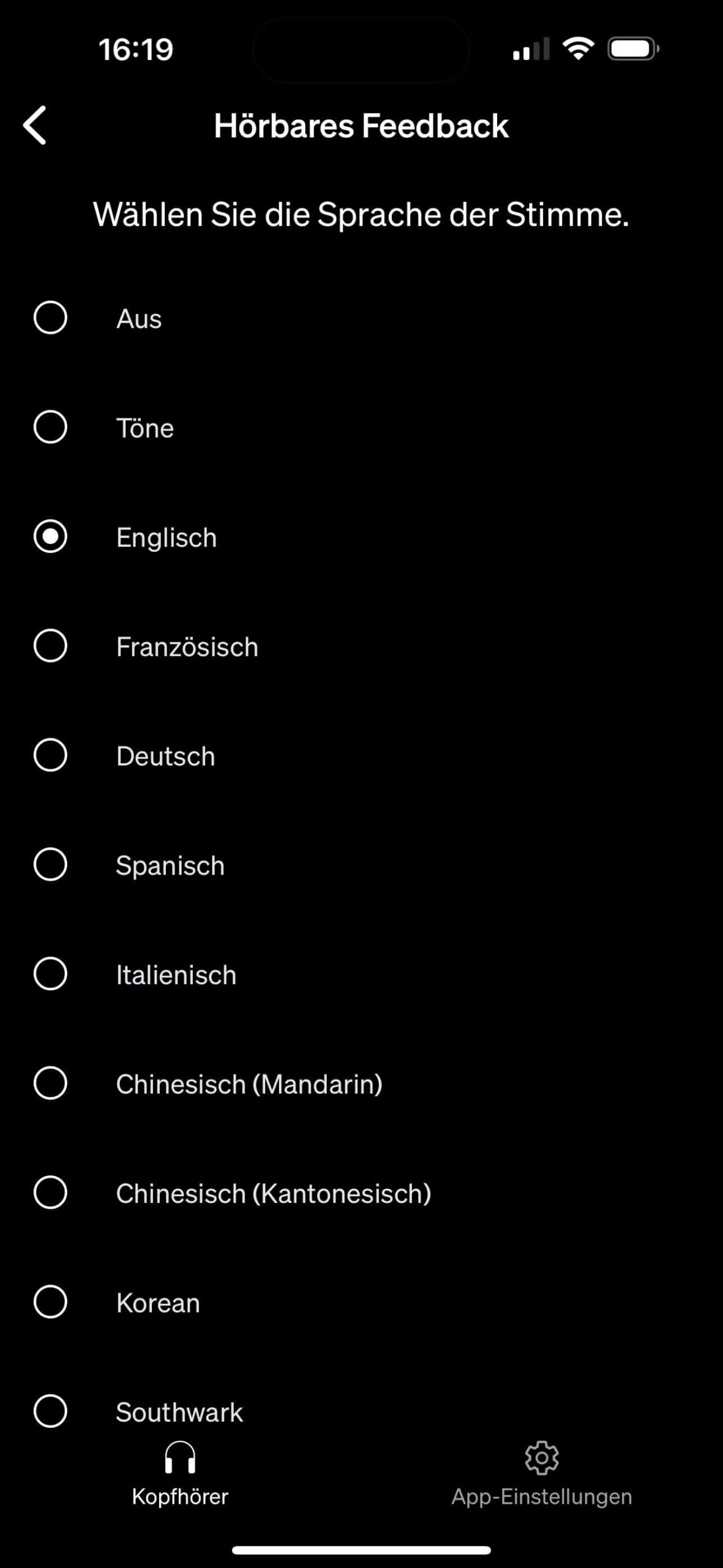Select the Töne radio button
This screenshot has width=723, height=1568.
click(50, 427)
